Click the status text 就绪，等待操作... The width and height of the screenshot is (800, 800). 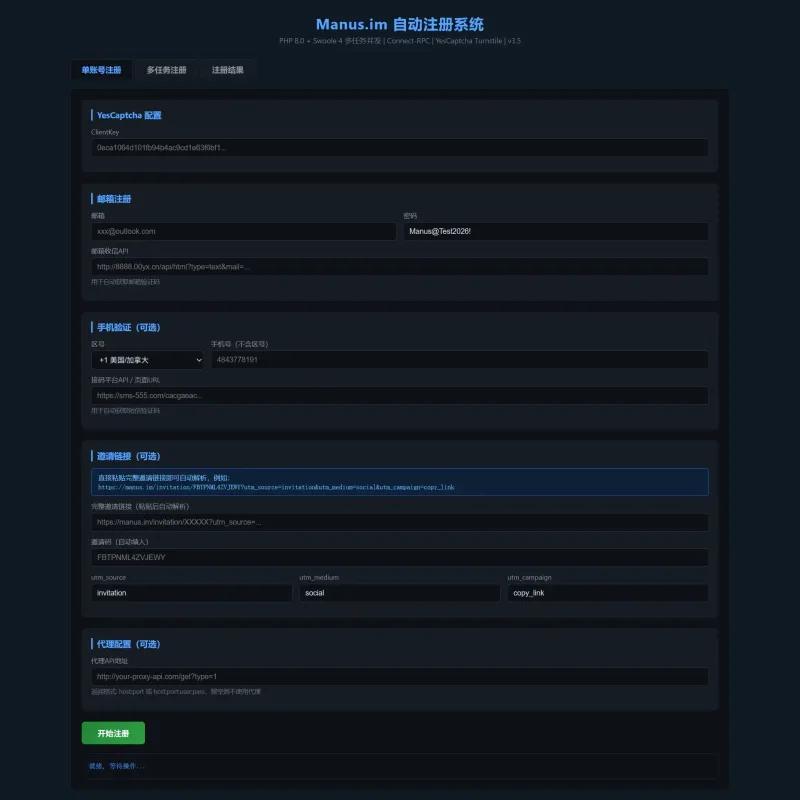coord(117,766)
